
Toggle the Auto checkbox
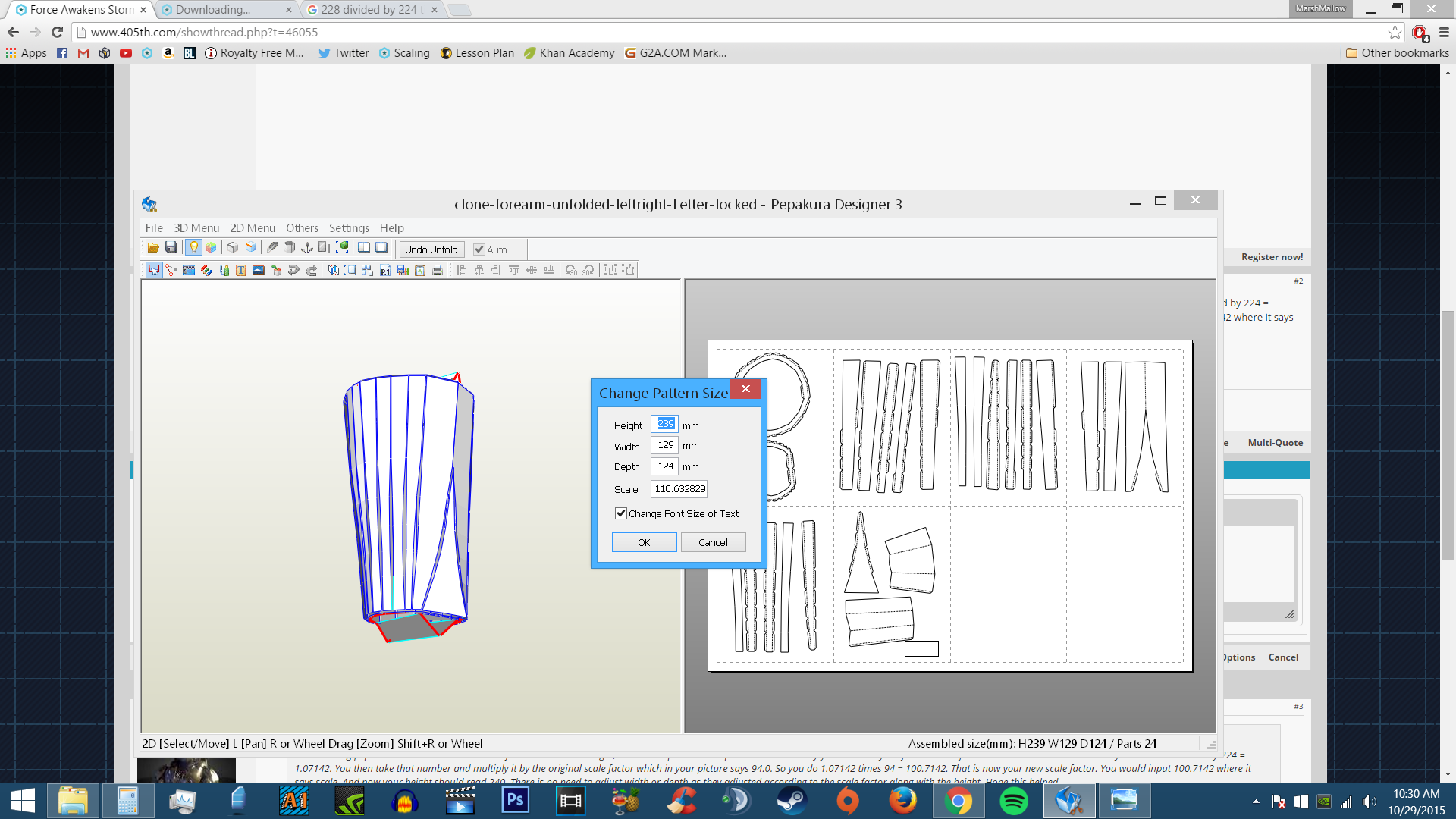tap(479, 249)
